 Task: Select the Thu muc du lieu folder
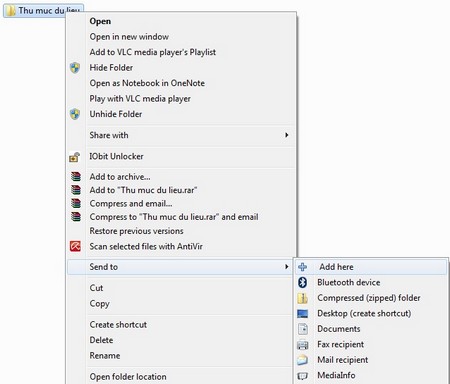(43, 11)
